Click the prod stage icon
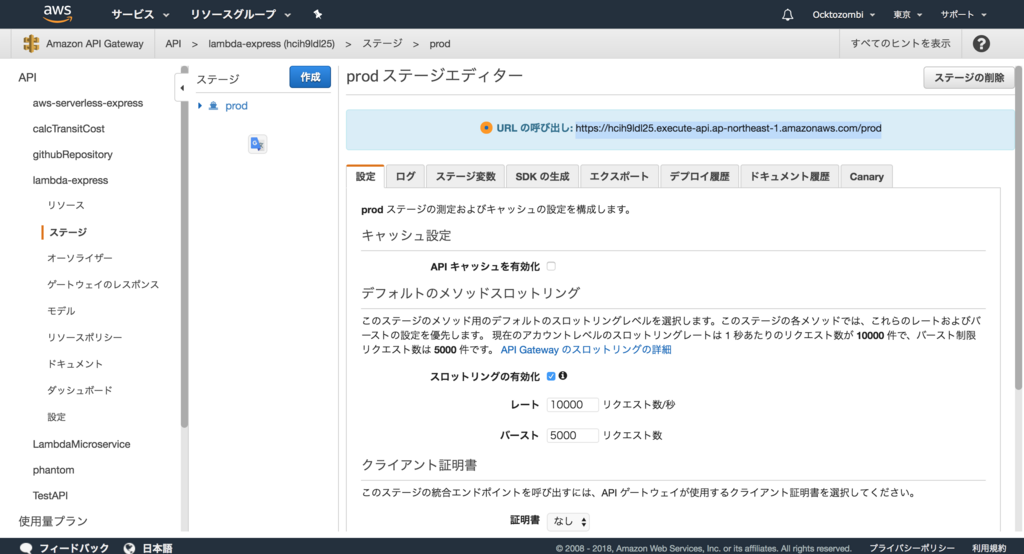Viewport: 1024px width, 554px height. [x=213, y=106]
